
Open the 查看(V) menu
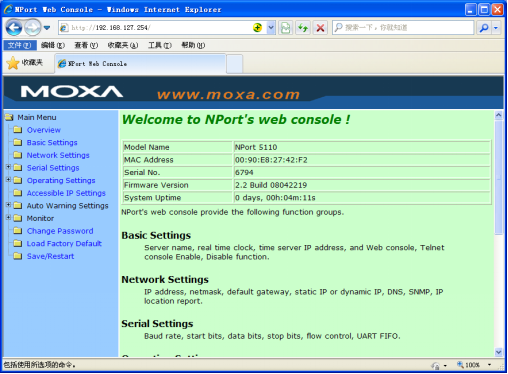coord(86,45)
